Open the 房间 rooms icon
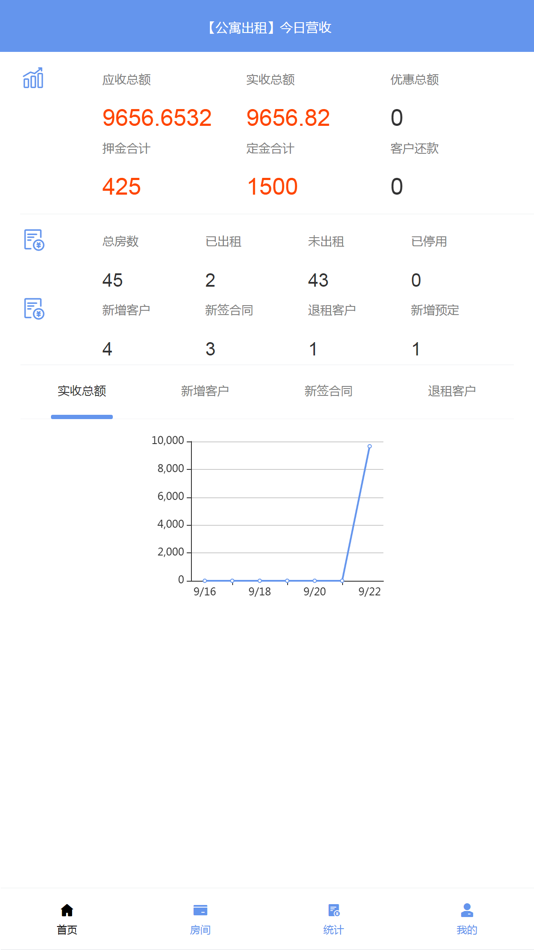The width and height of the screenshot is (534, 950). tap(200, 910)
